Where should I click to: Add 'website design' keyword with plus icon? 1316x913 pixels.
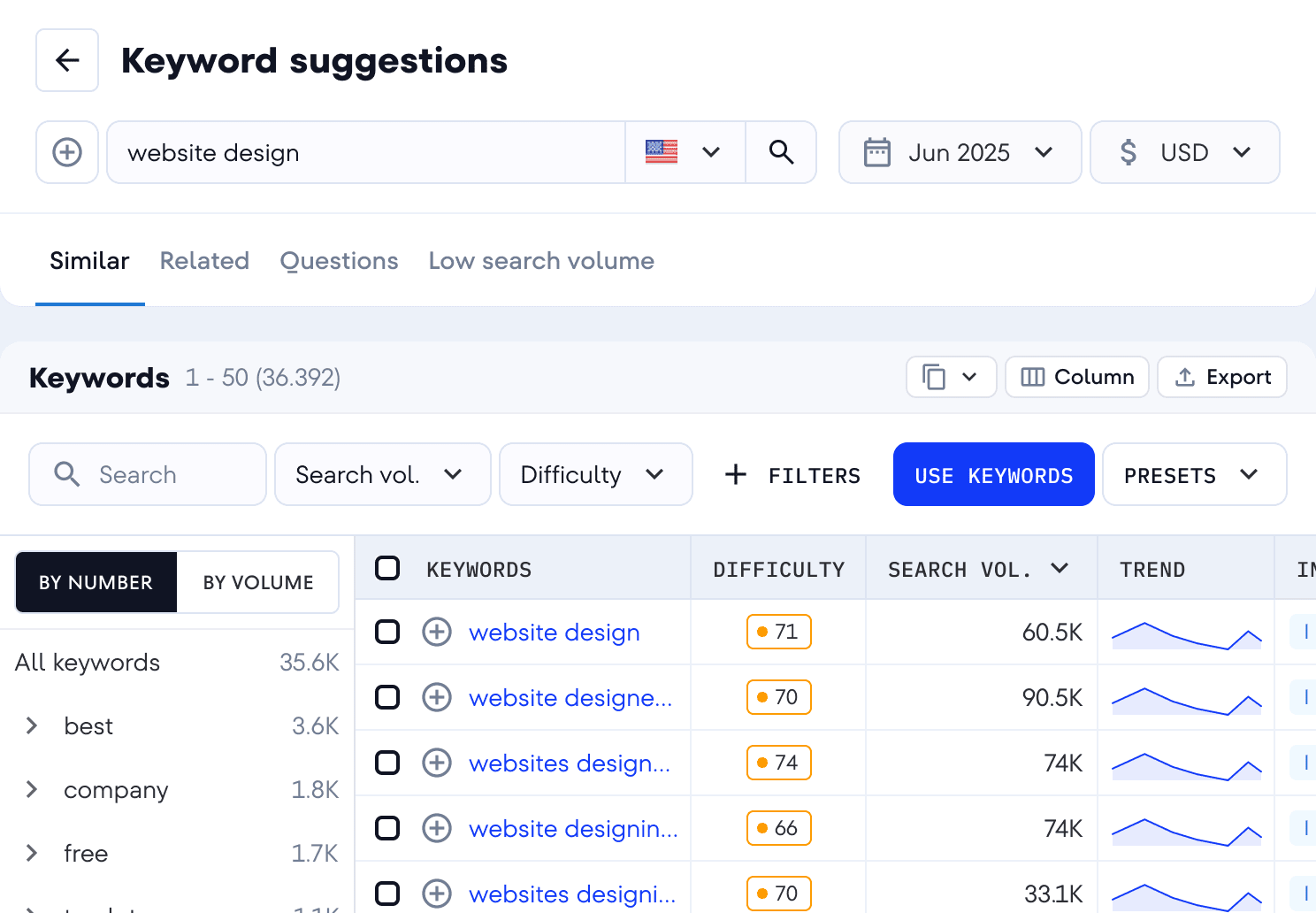pos(437,632)
